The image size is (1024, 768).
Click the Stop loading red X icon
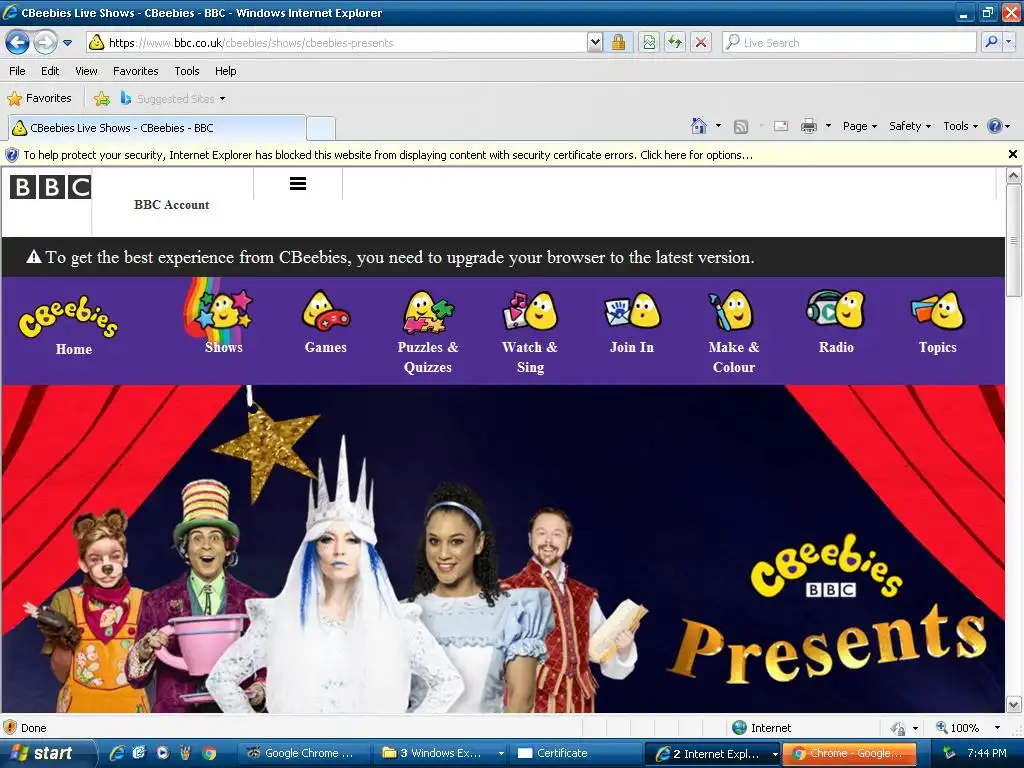coord(701,42)
